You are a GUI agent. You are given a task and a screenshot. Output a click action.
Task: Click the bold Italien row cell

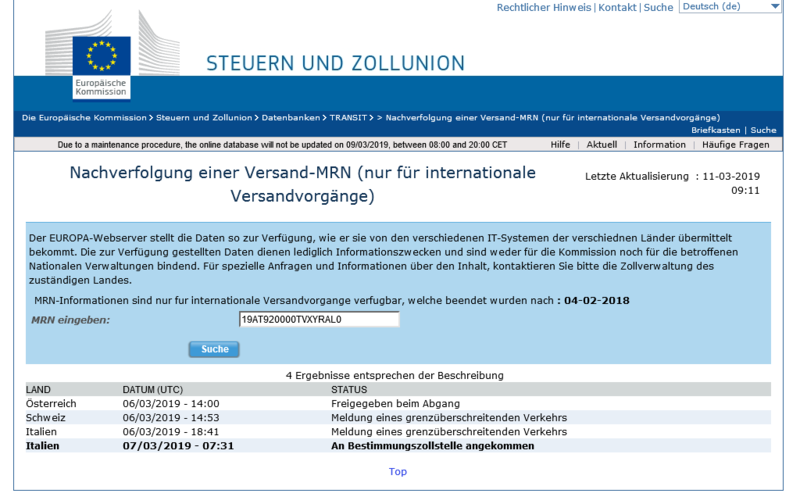pos(42,446)
